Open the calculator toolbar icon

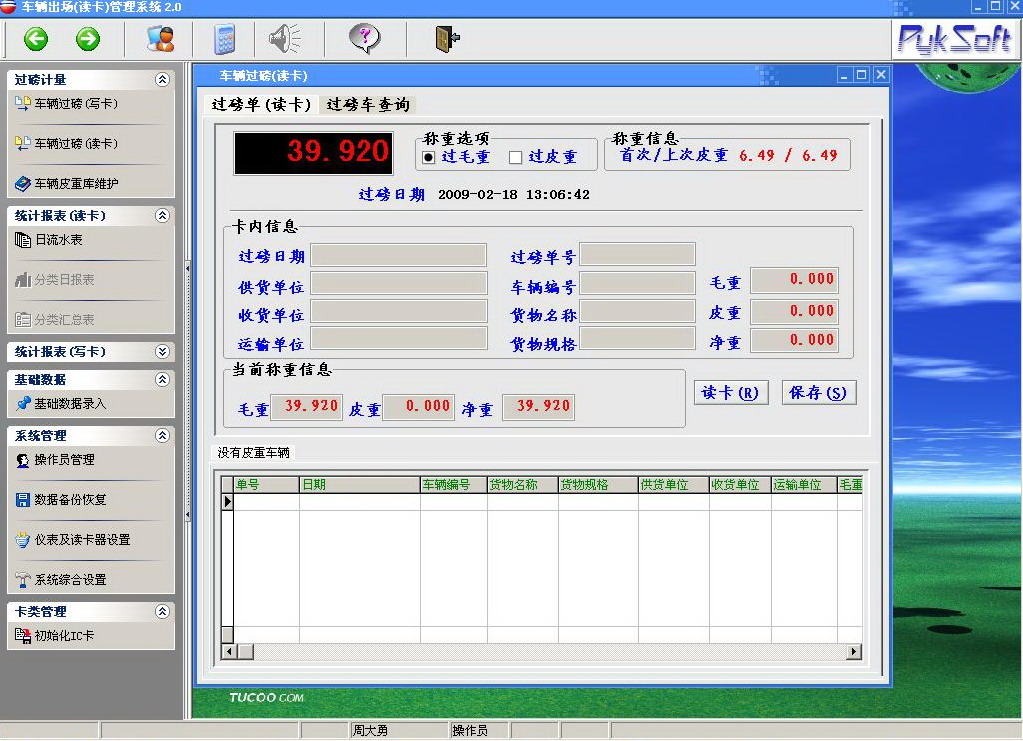pyautogui.click(x=224, y=40)
